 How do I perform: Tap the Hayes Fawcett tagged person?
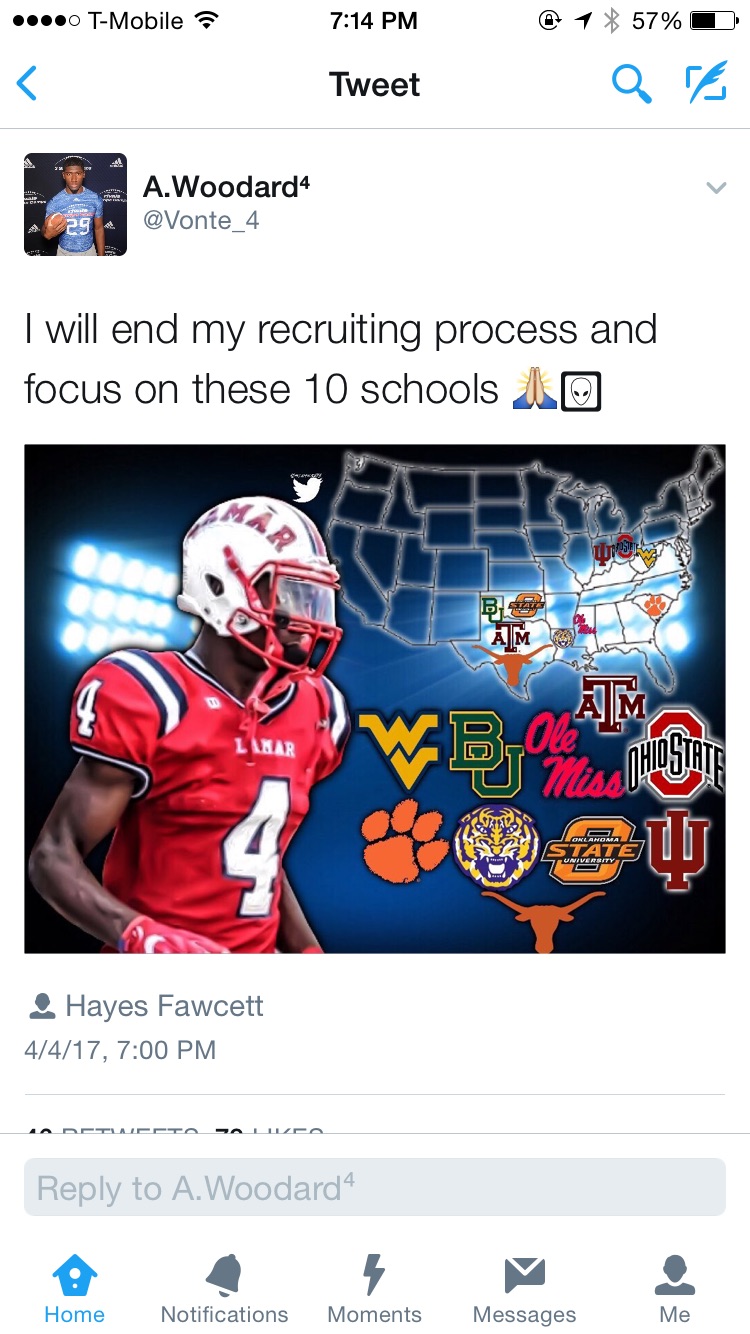click(164, 1005)
